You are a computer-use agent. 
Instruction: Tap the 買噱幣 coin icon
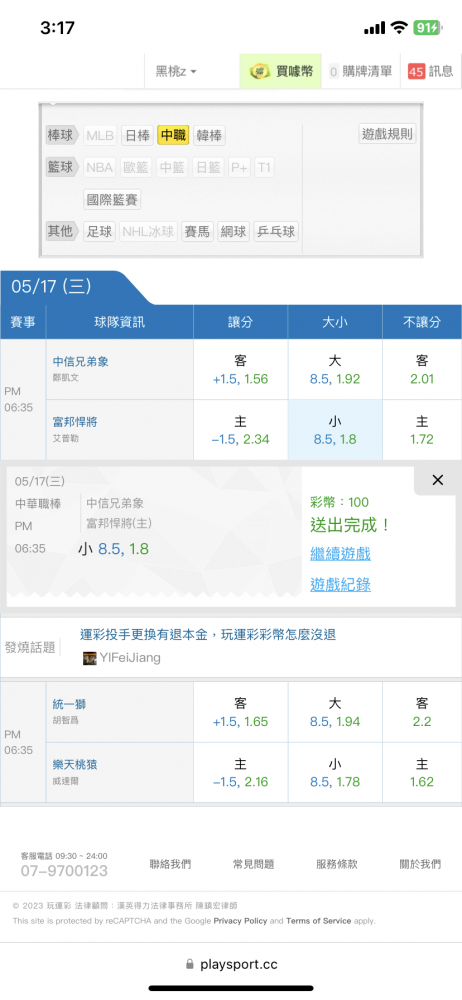tap(259, 71)
